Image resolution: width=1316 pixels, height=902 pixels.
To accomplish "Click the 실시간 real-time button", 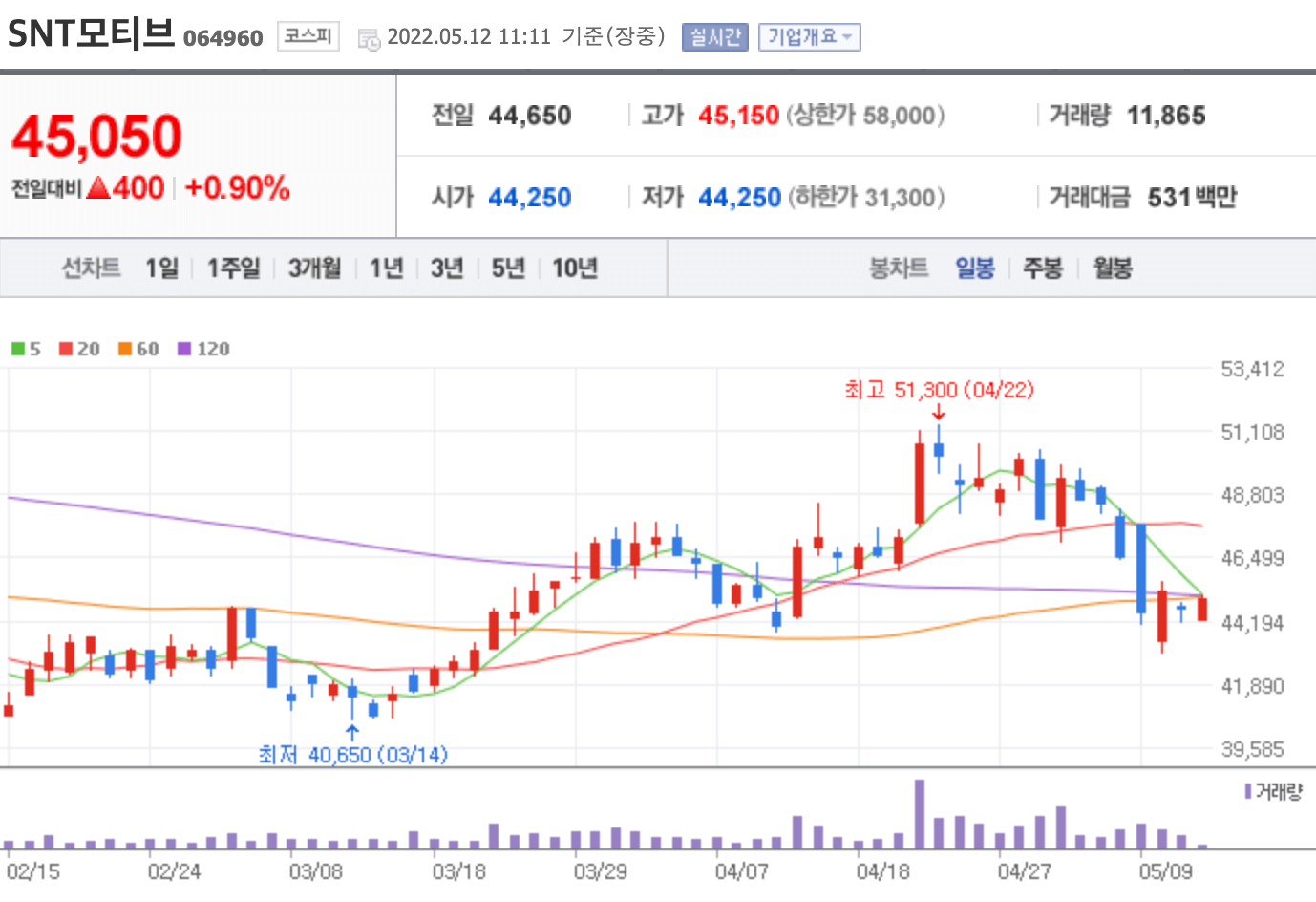I will 715,37.
